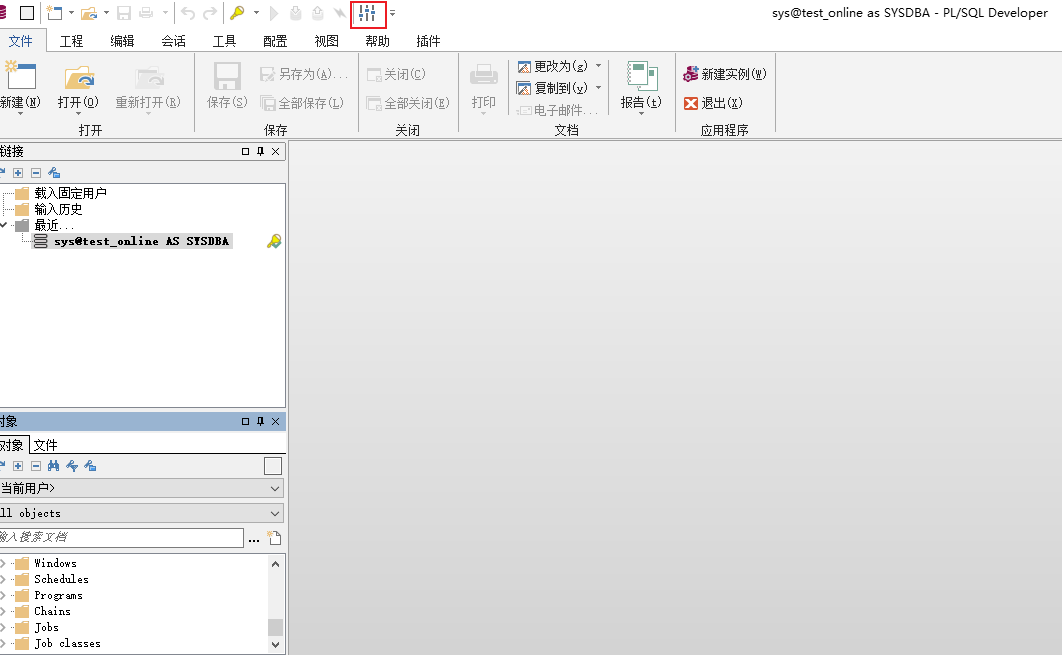Screen dimensions: 1062x655
Task: Click the plus icon in 链接 panel toolbar
Action: pyautogui.click(x=18, y=173)
